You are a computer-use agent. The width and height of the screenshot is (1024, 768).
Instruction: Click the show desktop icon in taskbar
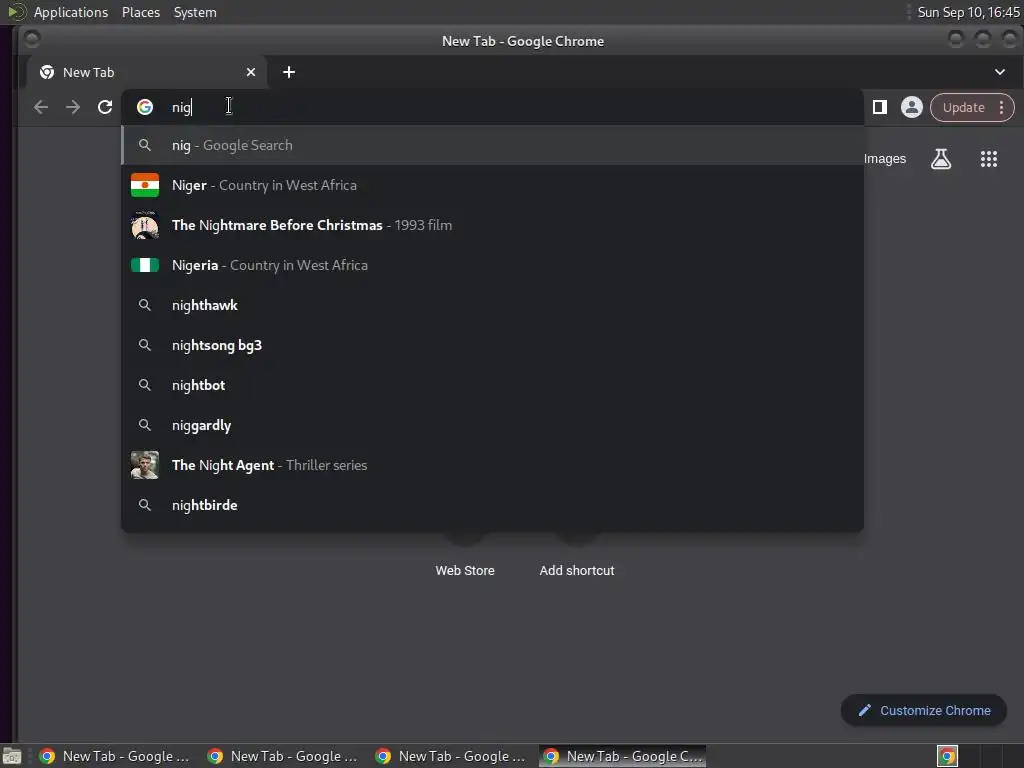coord(12,756)
